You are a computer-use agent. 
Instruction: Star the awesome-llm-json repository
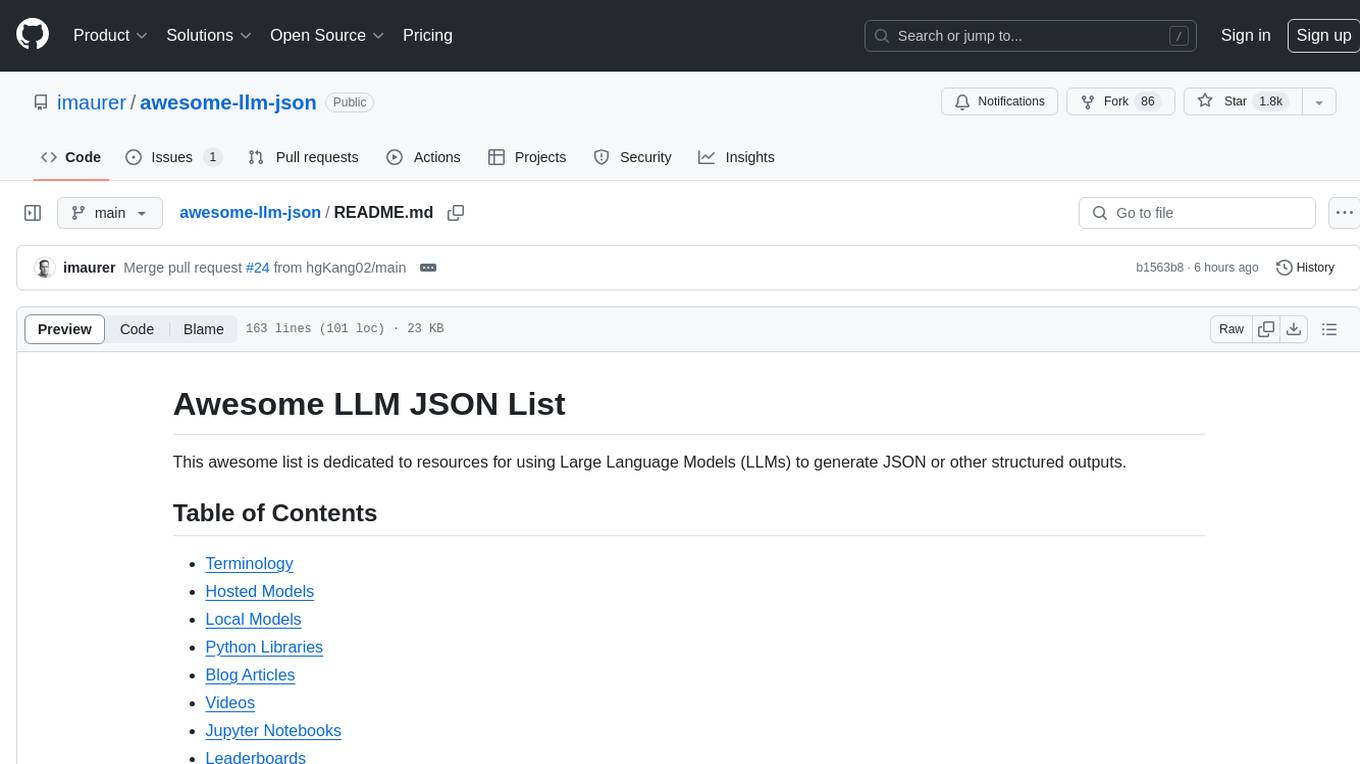tap(1242, 102)
